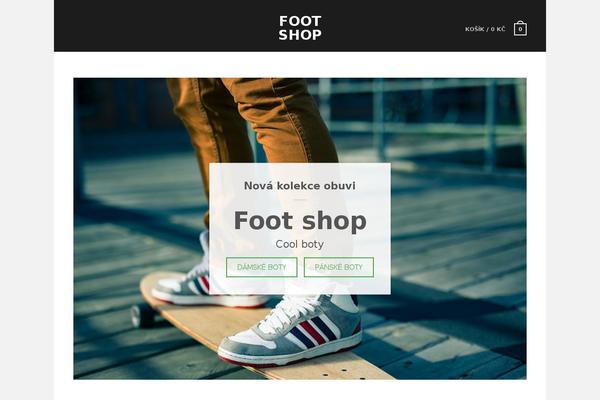Screen dimensions: 600x400
Task: Click the small divider under Nová kolekce obuvi
Action: [300, 199]
